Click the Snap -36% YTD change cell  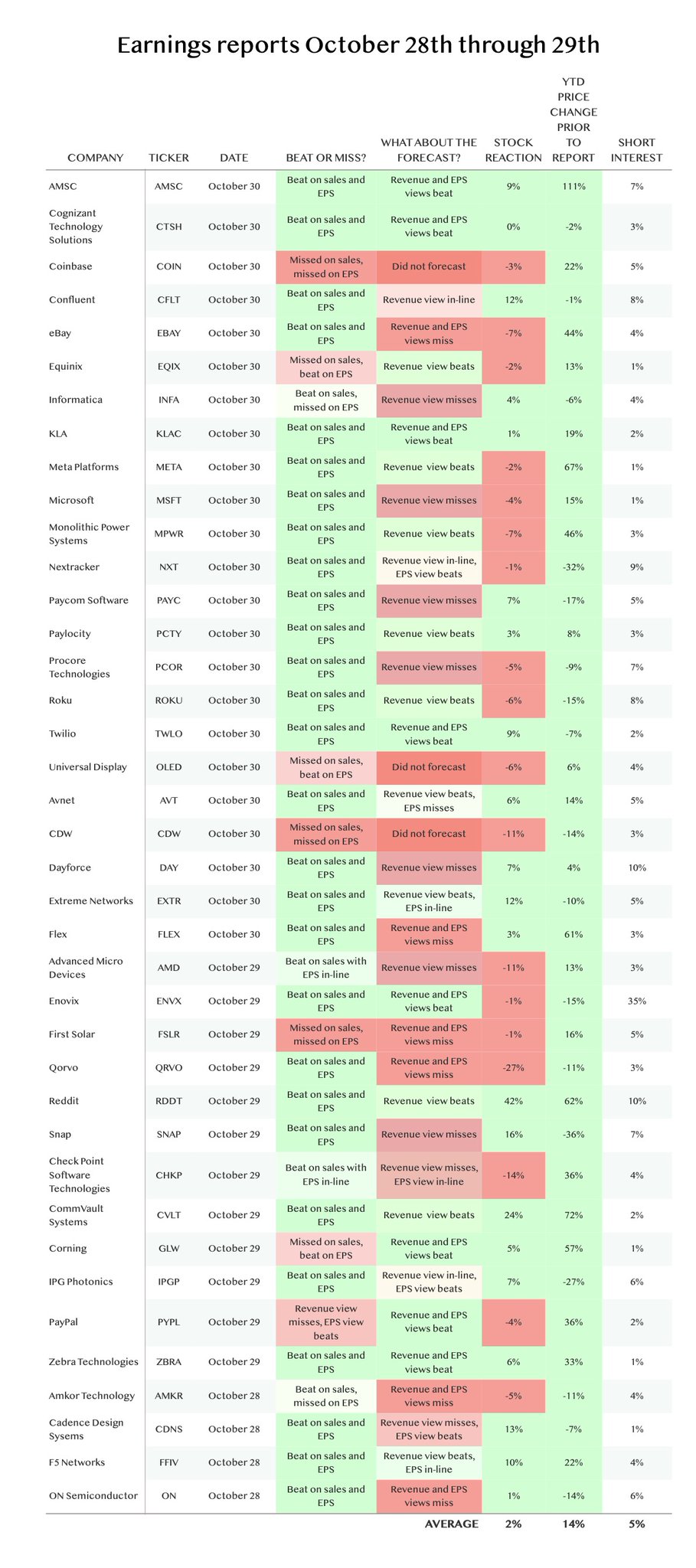click(x=573, y=1135)
